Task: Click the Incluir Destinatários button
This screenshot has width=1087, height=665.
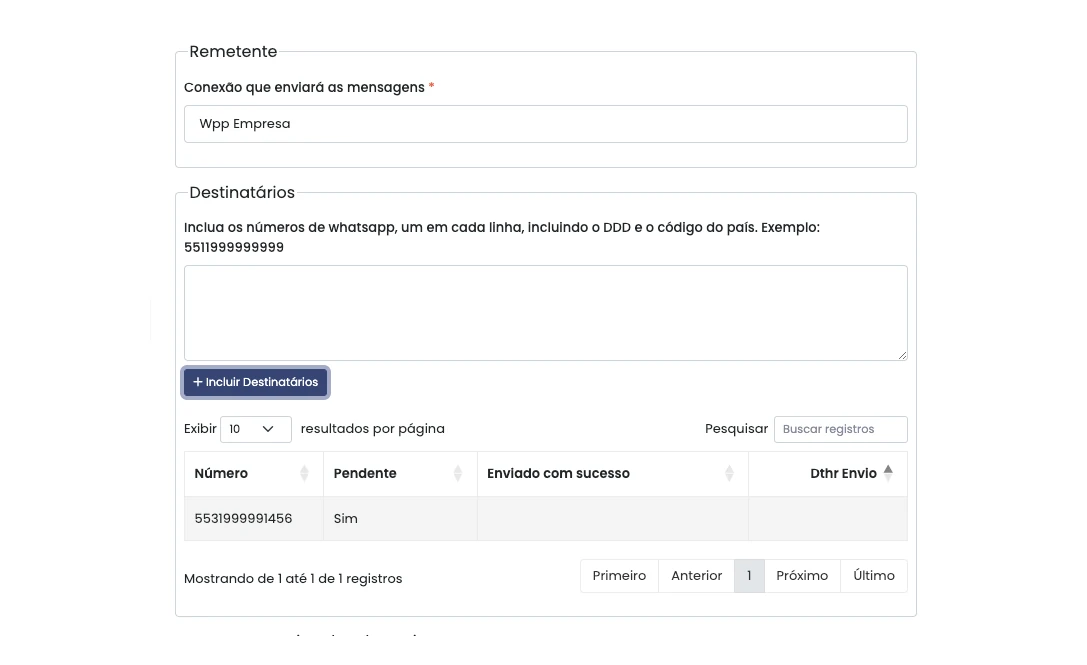Action: [x=256, y=382]
